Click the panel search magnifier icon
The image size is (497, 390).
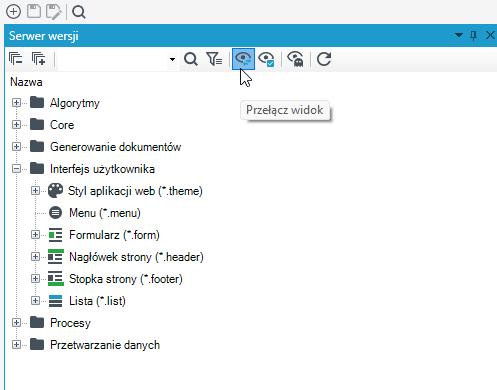coord(191,59)
